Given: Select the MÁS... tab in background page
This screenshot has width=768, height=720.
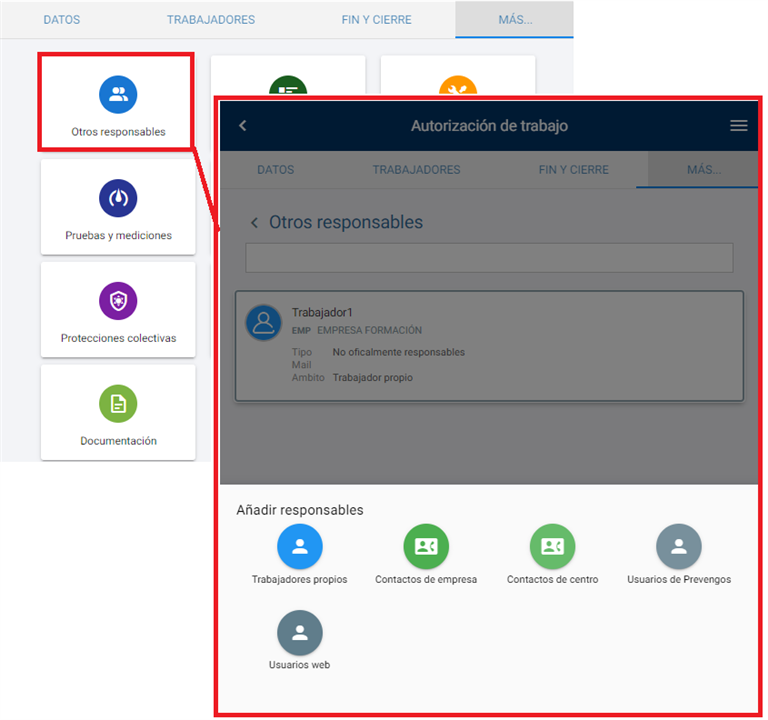Looking at the screenshot, I should 515,20.
